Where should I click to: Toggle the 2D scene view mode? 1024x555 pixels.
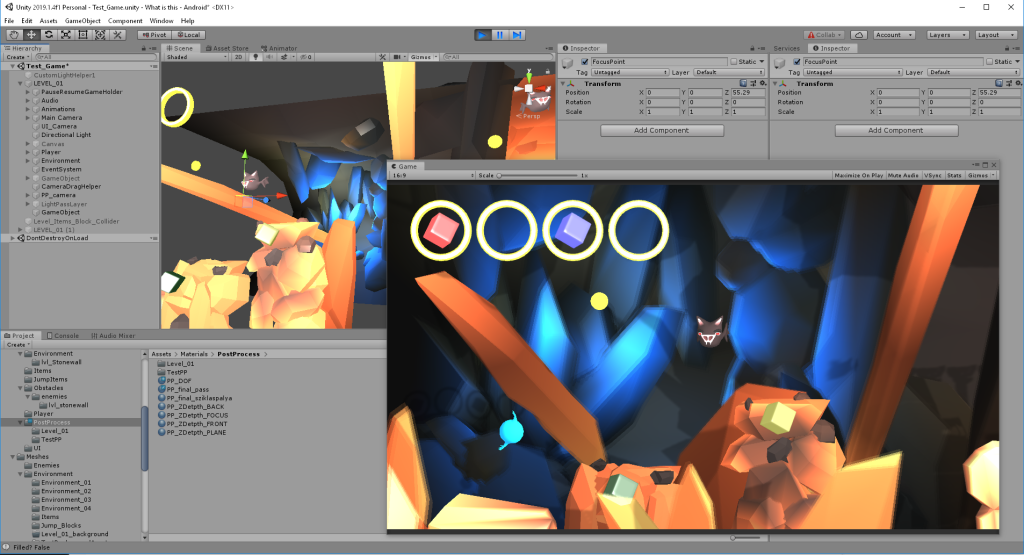(x=238, y=57)
